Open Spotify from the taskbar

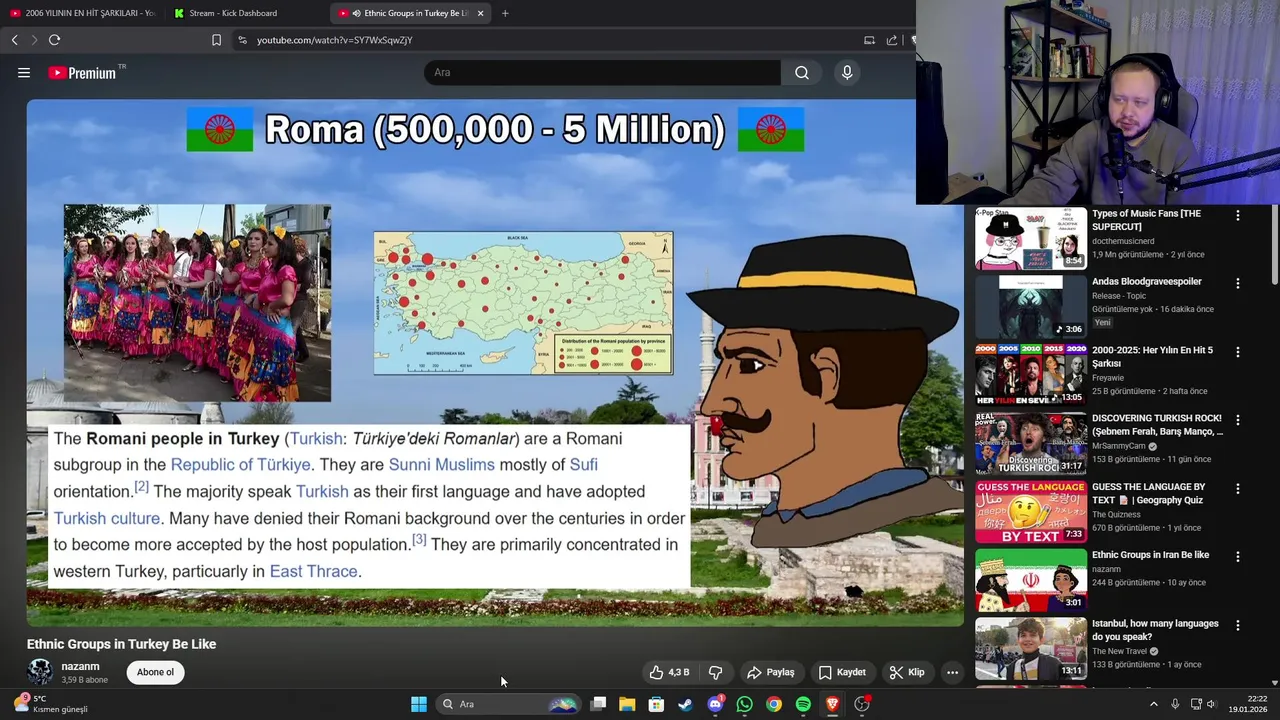tap(803, 704)
